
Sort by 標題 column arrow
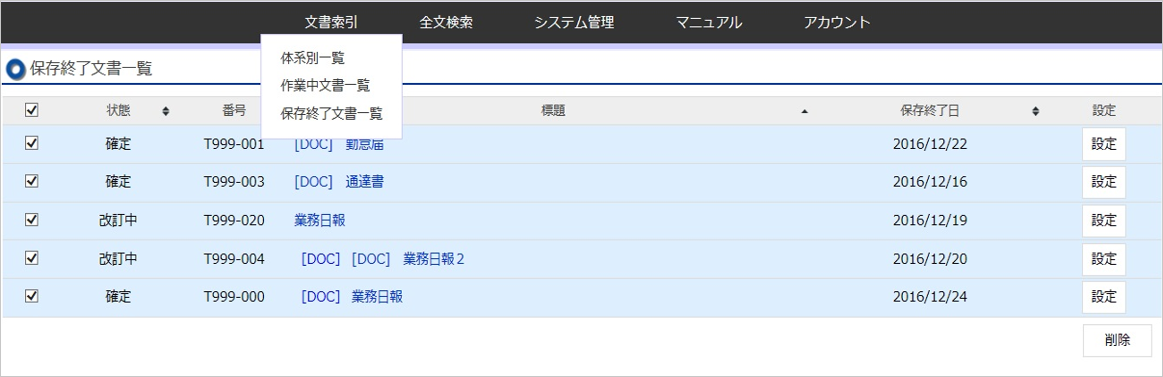point(804,111)
